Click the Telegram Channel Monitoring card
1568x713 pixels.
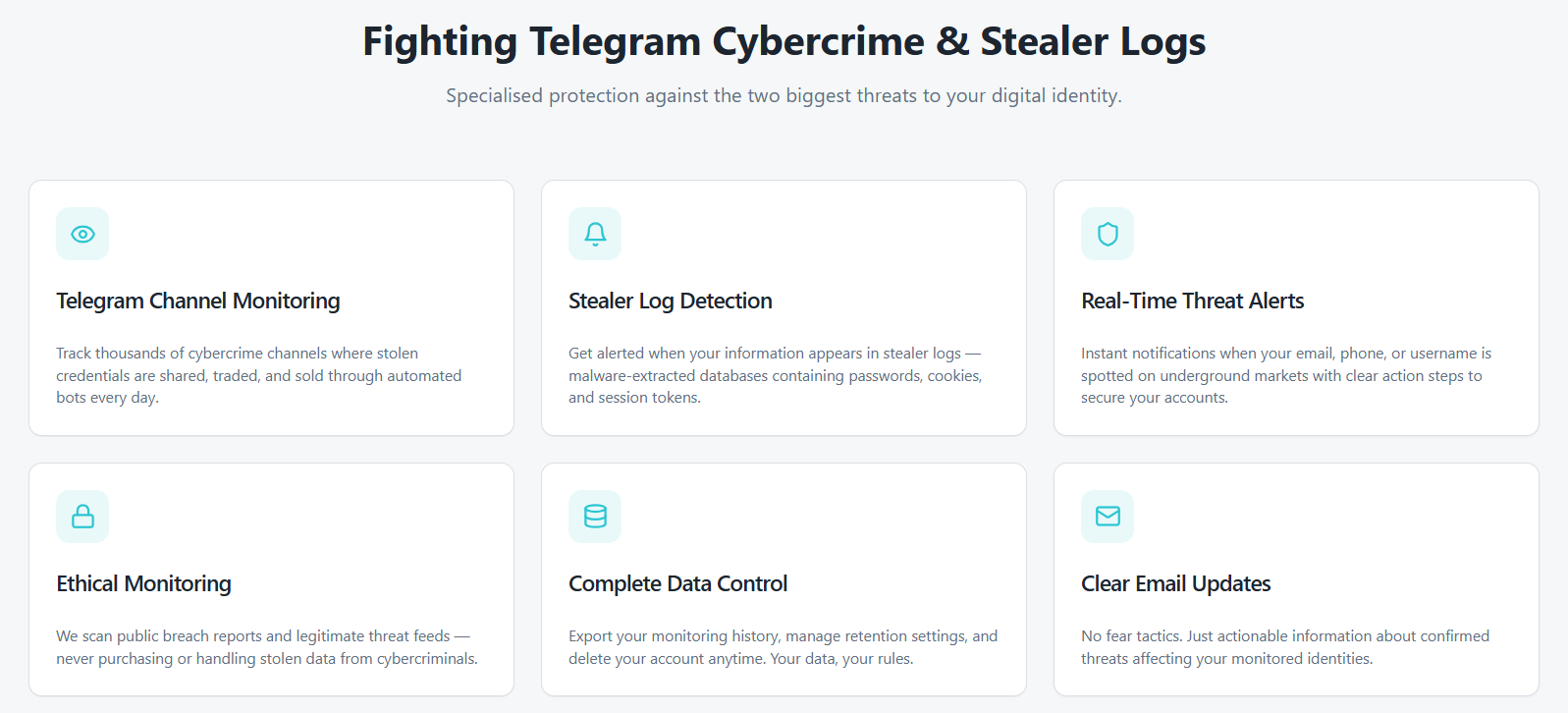pyautogui.click(x=270, y=307)
